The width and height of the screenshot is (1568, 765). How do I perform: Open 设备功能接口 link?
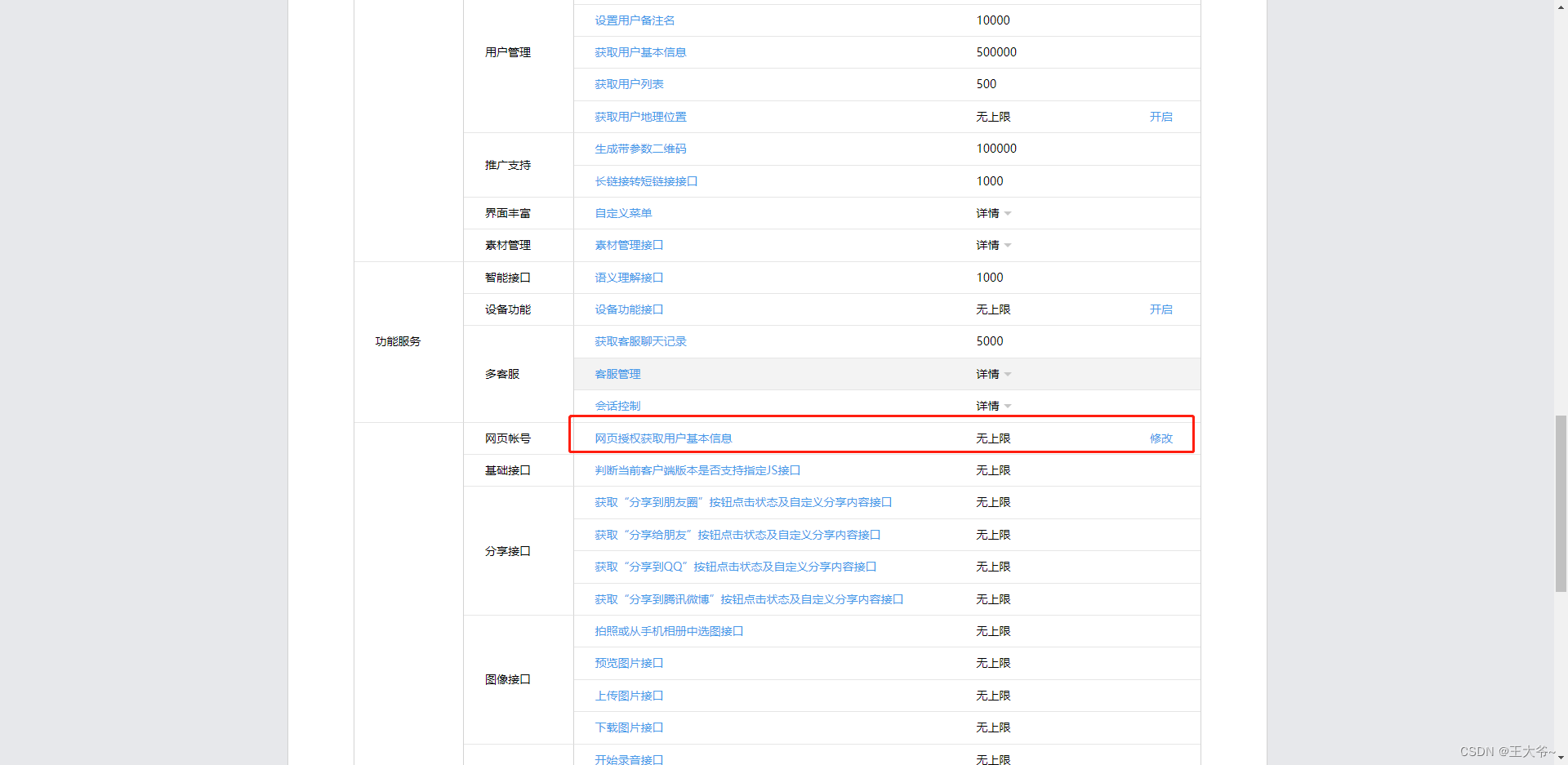pos(629,309)
